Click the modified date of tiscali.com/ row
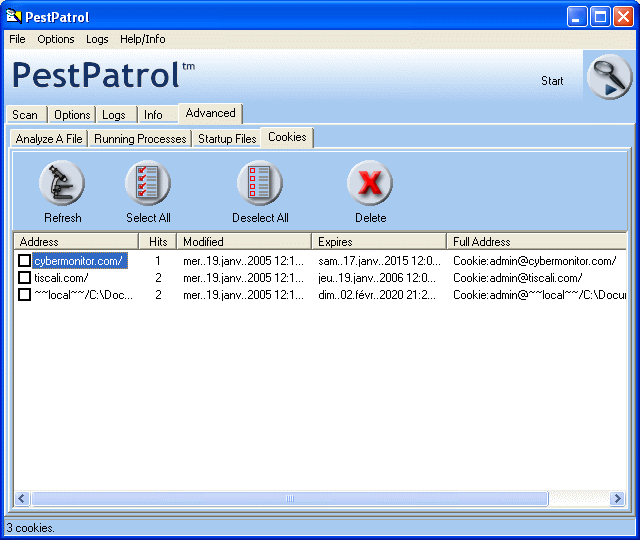This screenshot has height=540, width=640. [x=243, y=278]
